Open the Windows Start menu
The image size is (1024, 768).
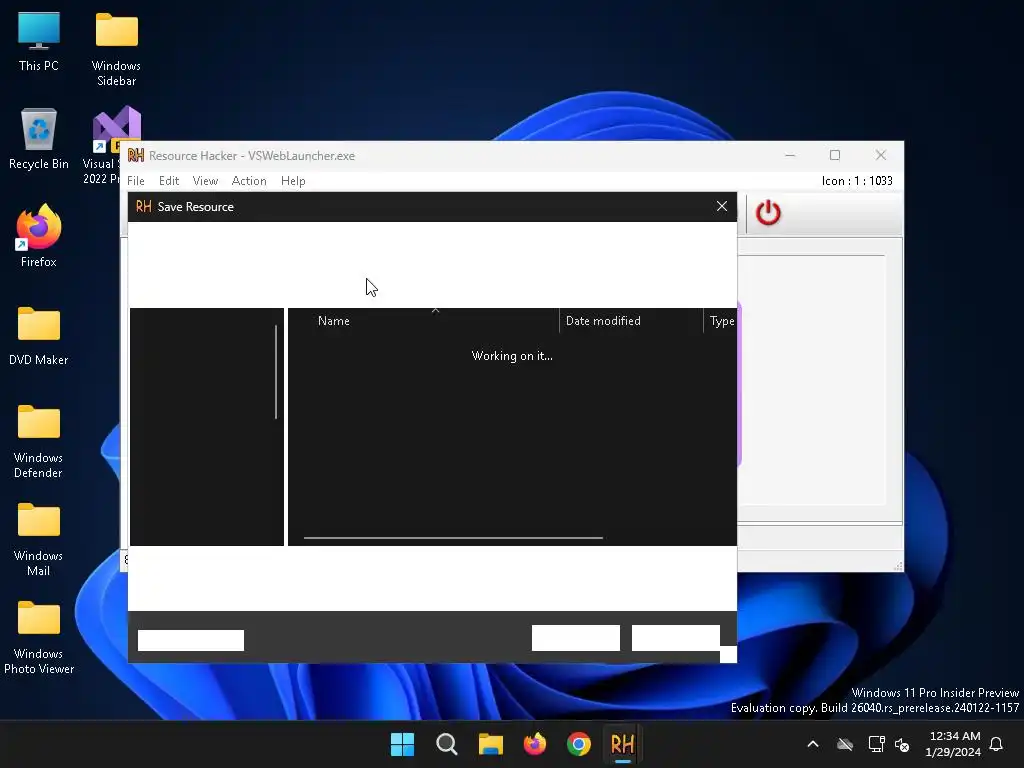[x=402, y=744]
